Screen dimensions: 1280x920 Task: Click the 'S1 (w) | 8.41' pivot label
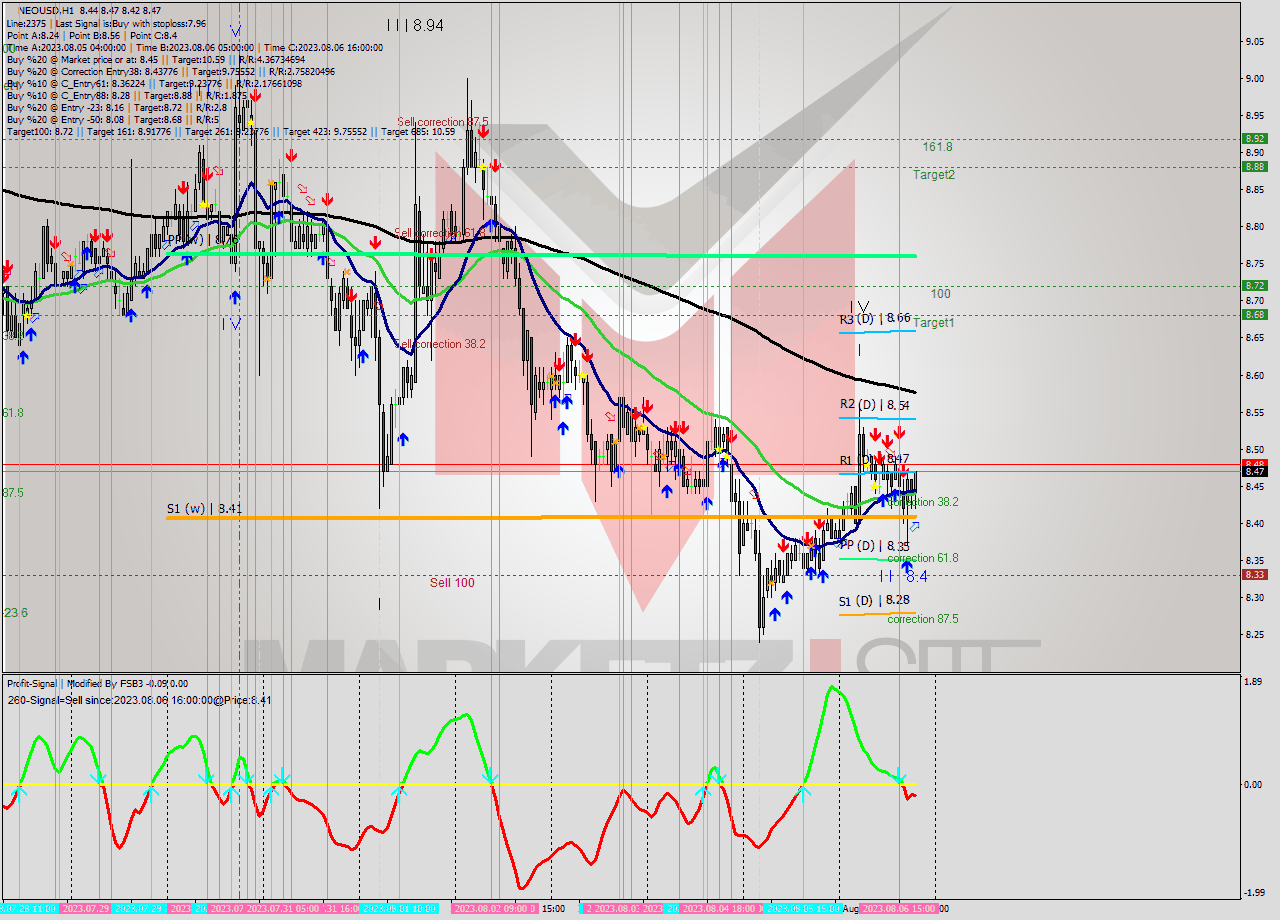click(204, 509)
